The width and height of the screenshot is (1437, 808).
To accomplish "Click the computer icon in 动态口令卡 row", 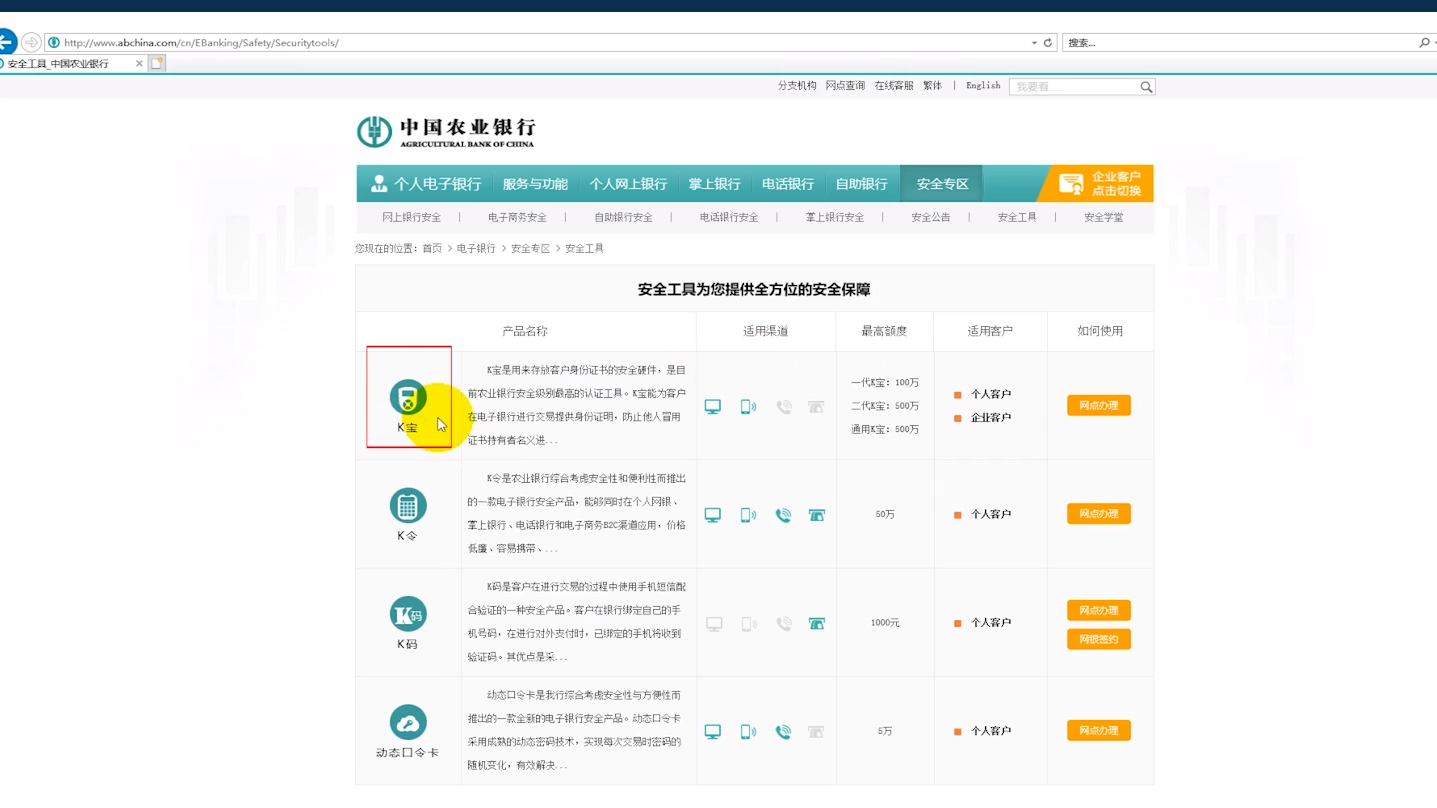I will [x=713, y=732].
